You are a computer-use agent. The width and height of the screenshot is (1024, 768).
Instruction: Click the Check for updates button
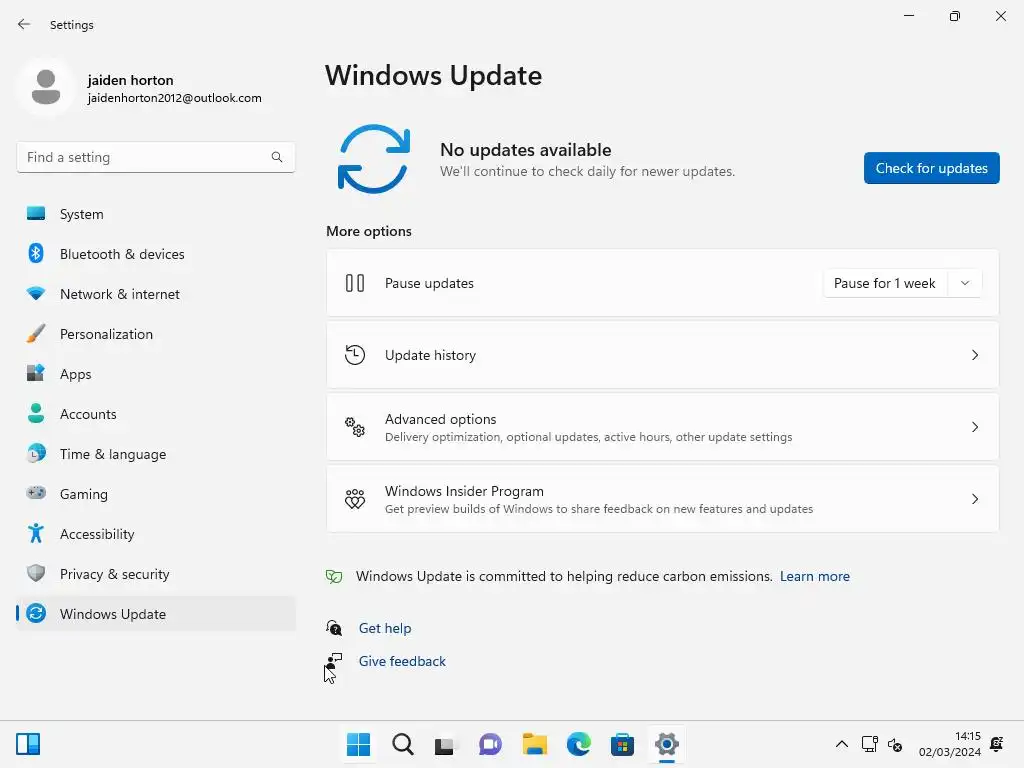point(931,168)
